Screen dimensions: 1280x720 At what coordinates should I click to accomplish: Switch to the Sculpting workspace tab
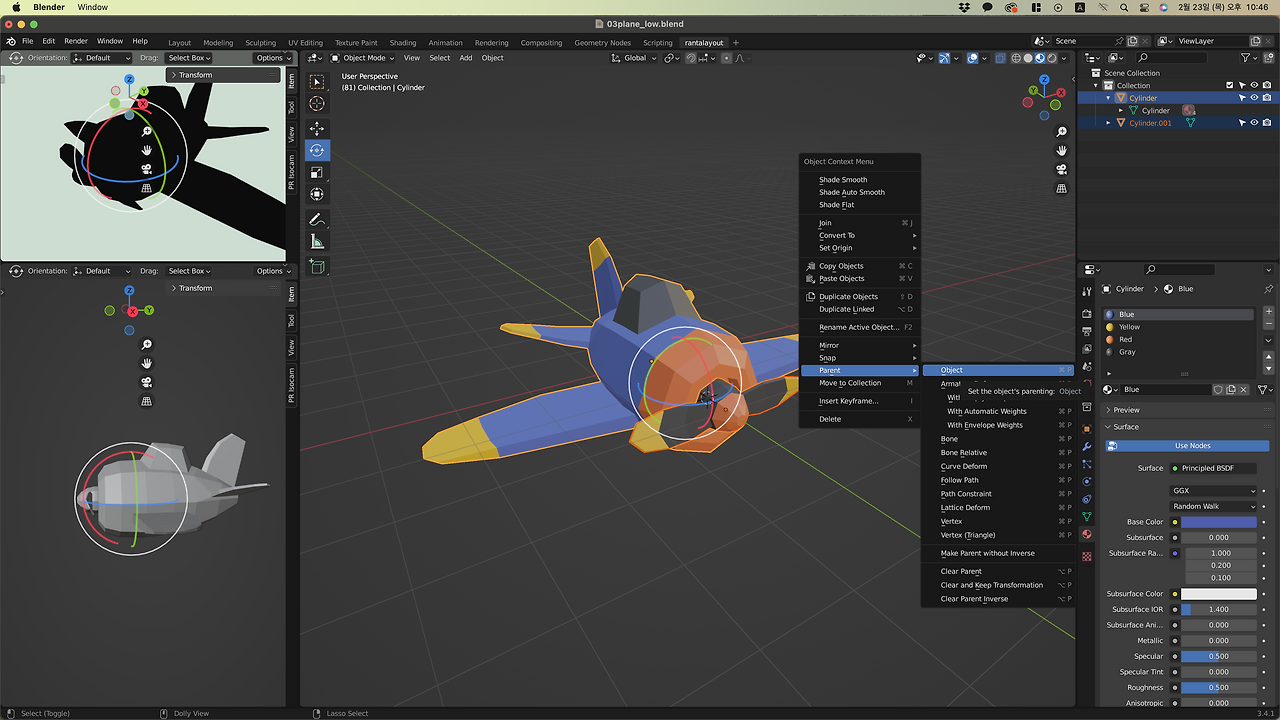click(x=260, y=43)
